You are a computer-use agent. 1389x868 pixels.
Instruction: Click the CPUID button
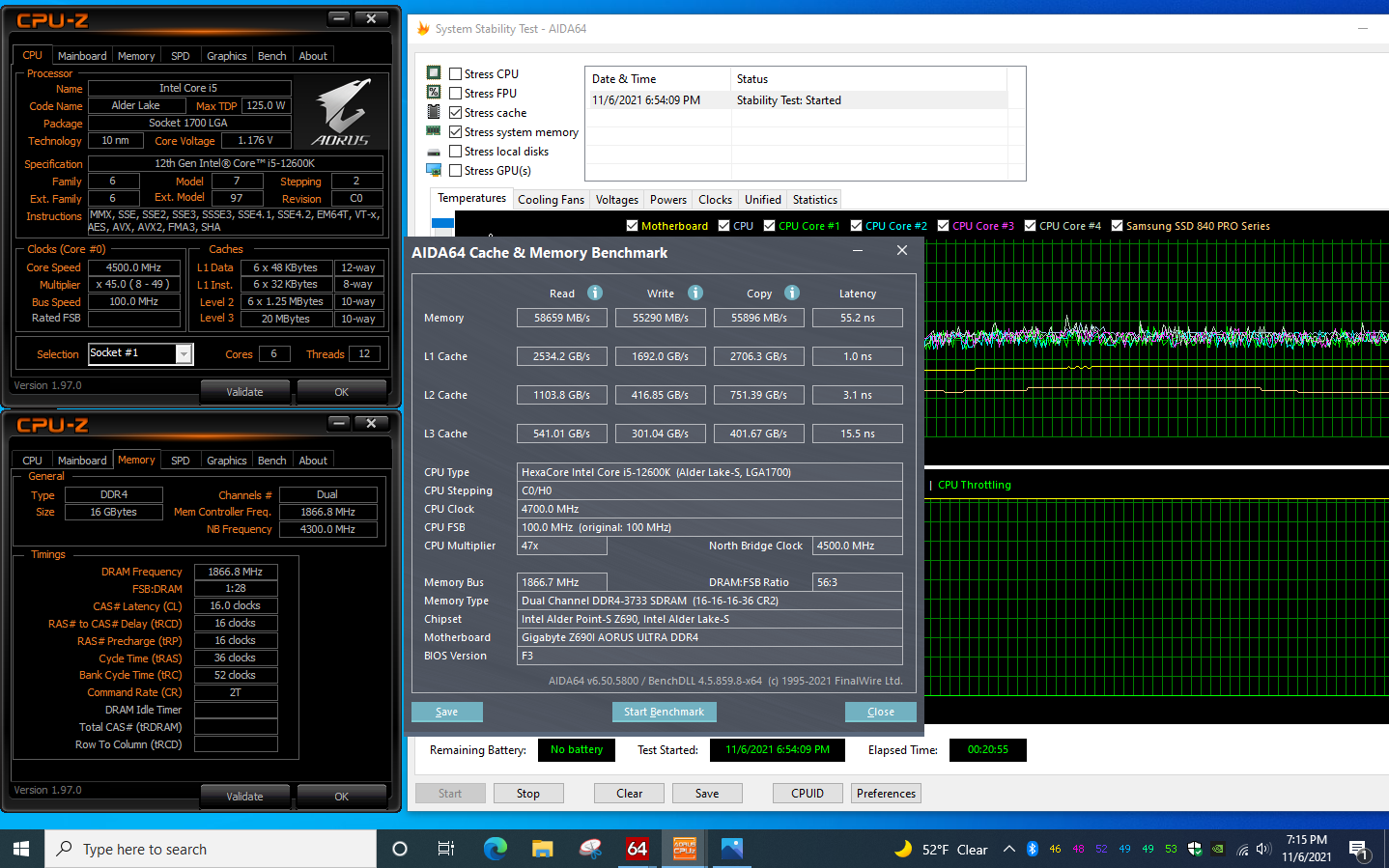(808, 794)
